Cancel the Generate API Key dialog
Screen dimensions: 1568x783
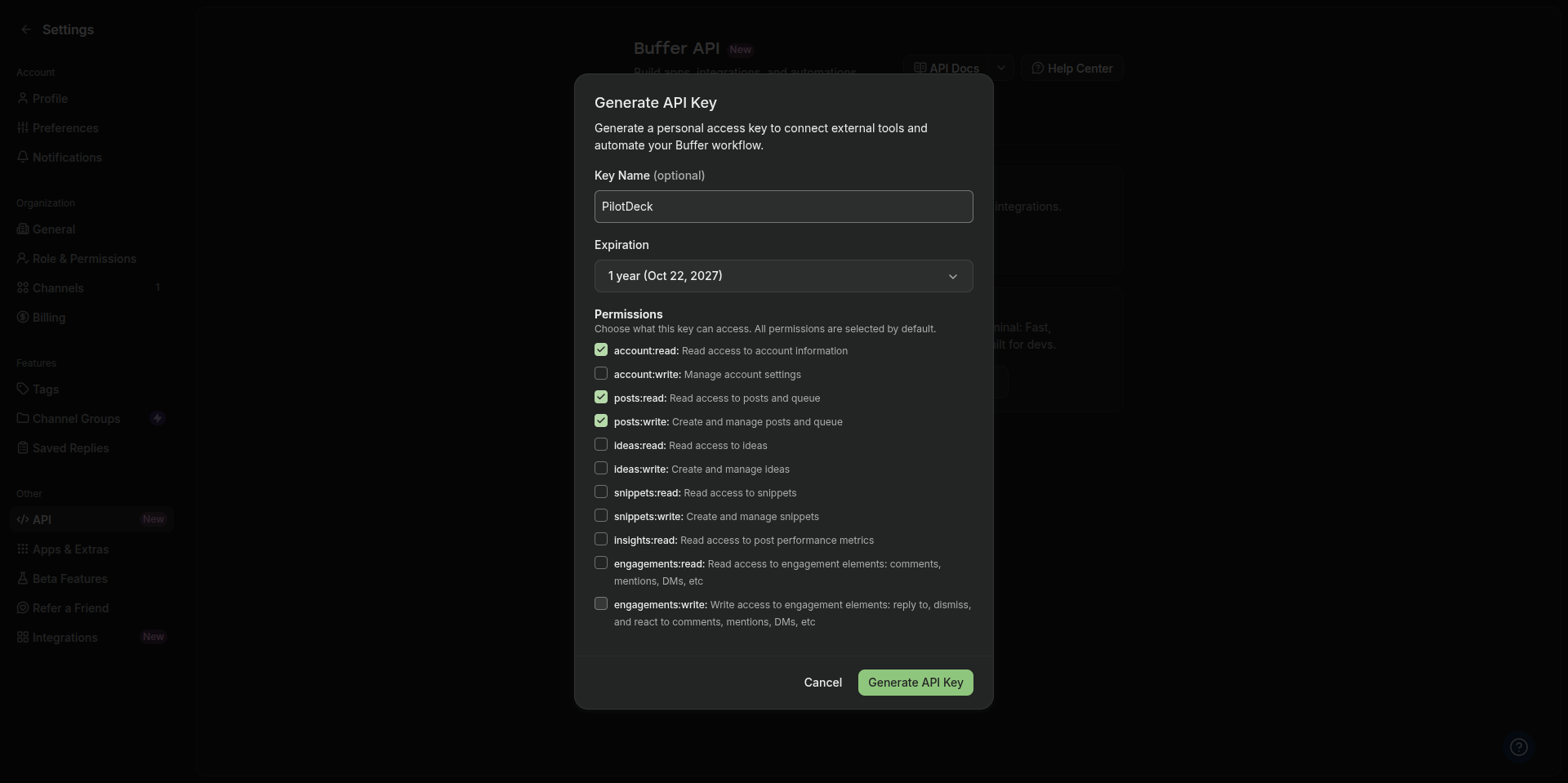point(822,683)
